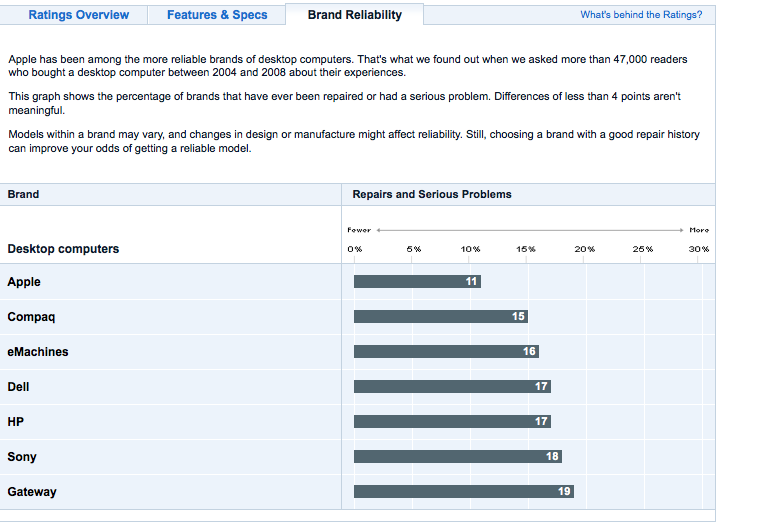The height and width of the screenshot is (528, 762).
Task: Click the Fewer label on the scale
Action: click(x=359, y=230)
